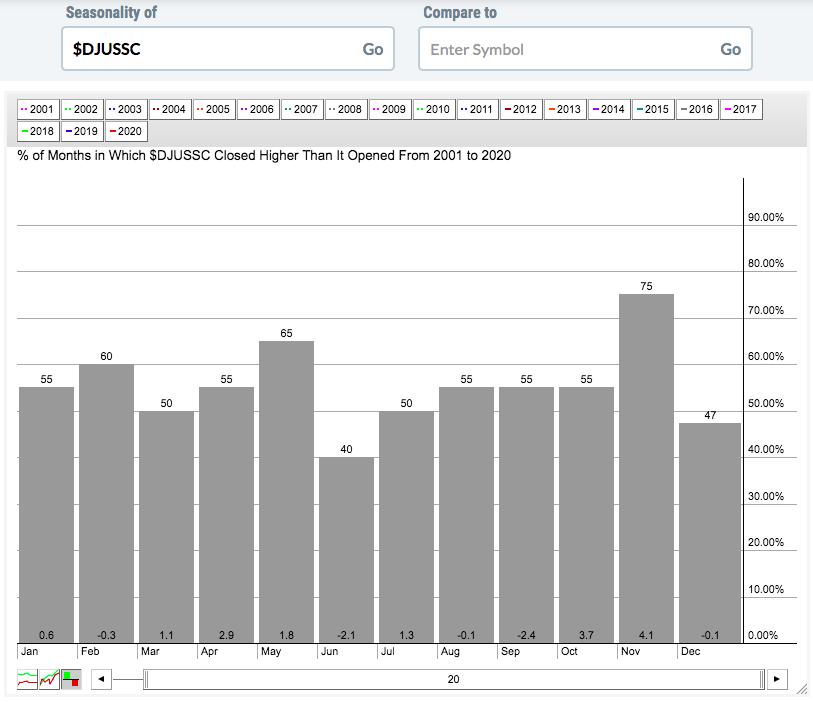Toggle the 2008 year series
Screen dimensions: 813x702
coord(346,109)
